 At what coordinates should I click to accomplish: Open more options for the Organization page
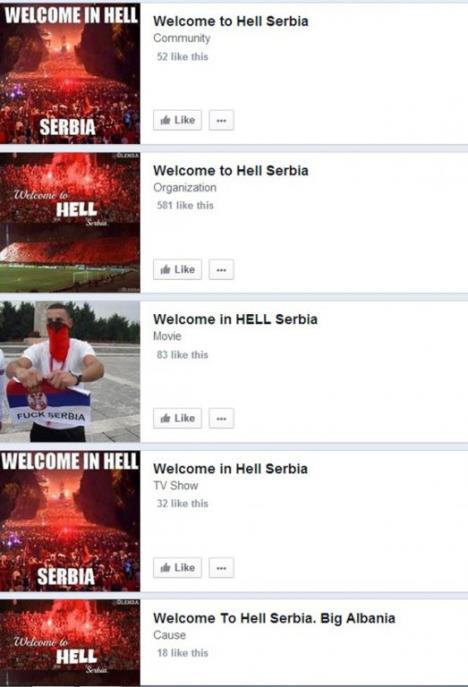click(x=221, y=269)
